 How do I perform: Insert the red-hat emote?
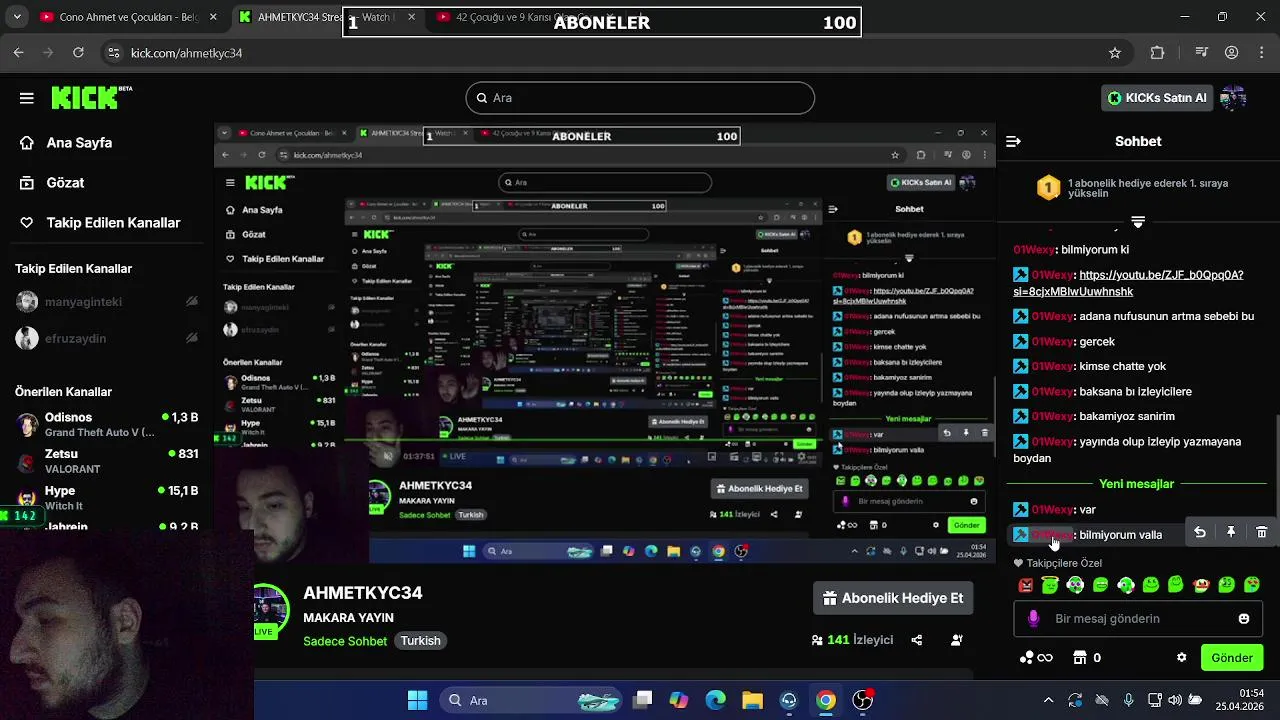point(1201,585)
